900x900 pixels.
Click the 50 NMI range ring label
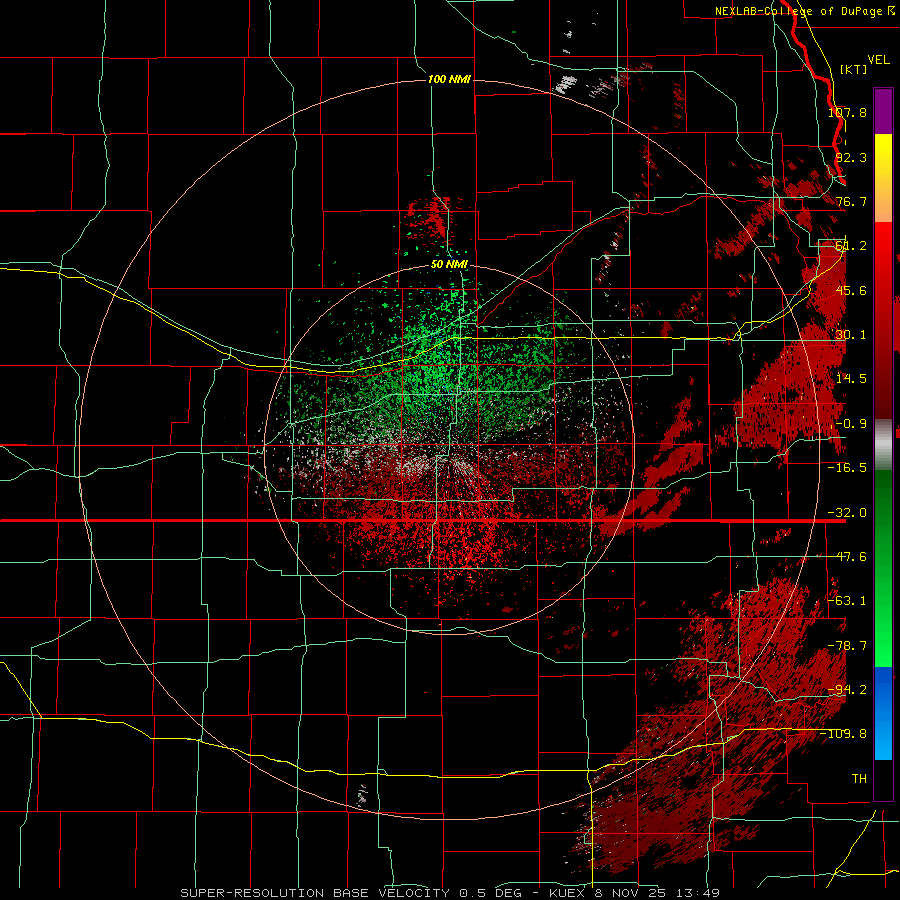(x=449, y=265)
